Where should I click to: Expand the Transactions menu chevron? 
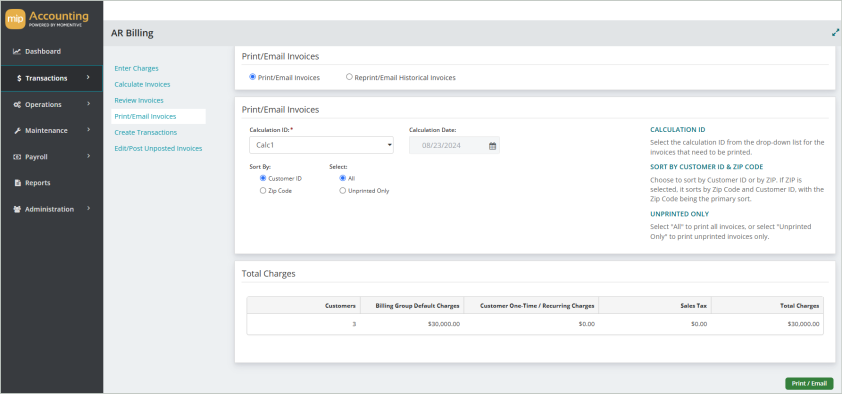coord(88,78)
